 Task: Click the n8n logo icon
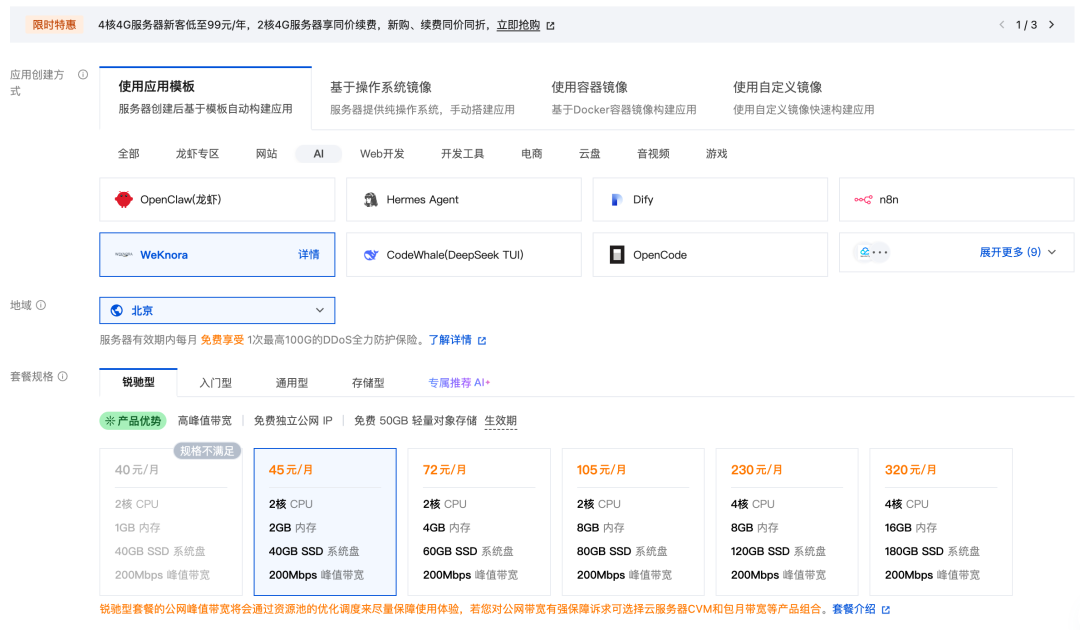[x=863, y=200]
